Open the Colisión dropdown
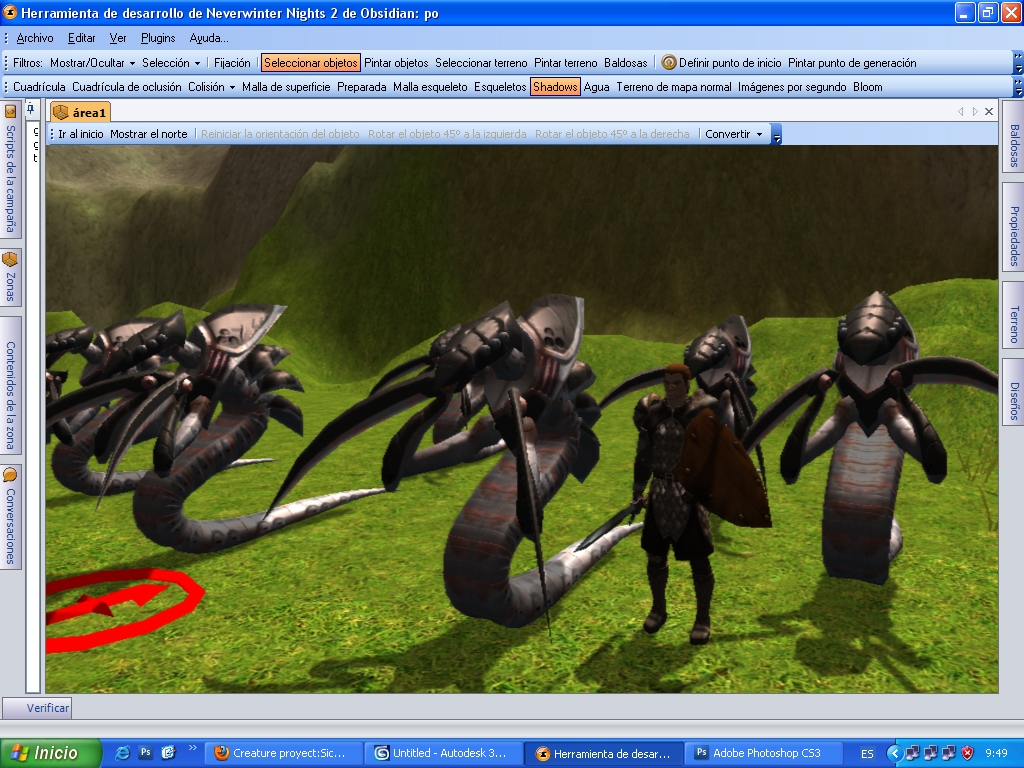 tap(211, 87)
